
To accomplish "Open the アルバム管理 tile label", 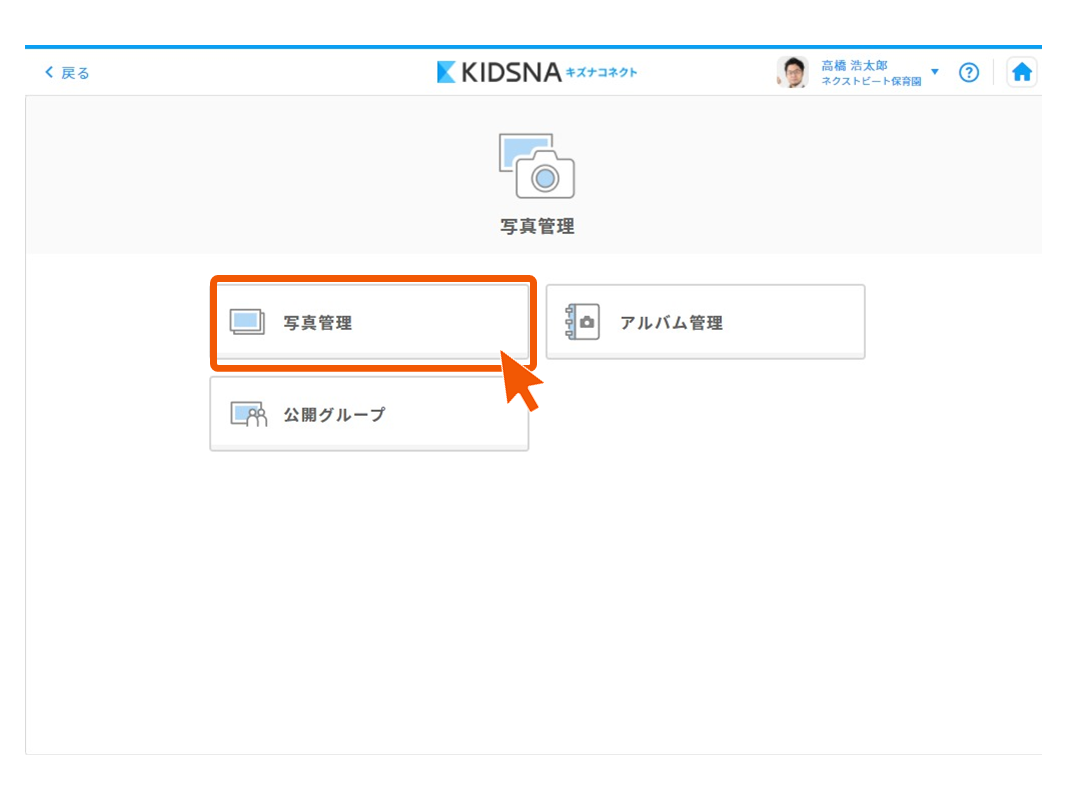I will 671,323.
